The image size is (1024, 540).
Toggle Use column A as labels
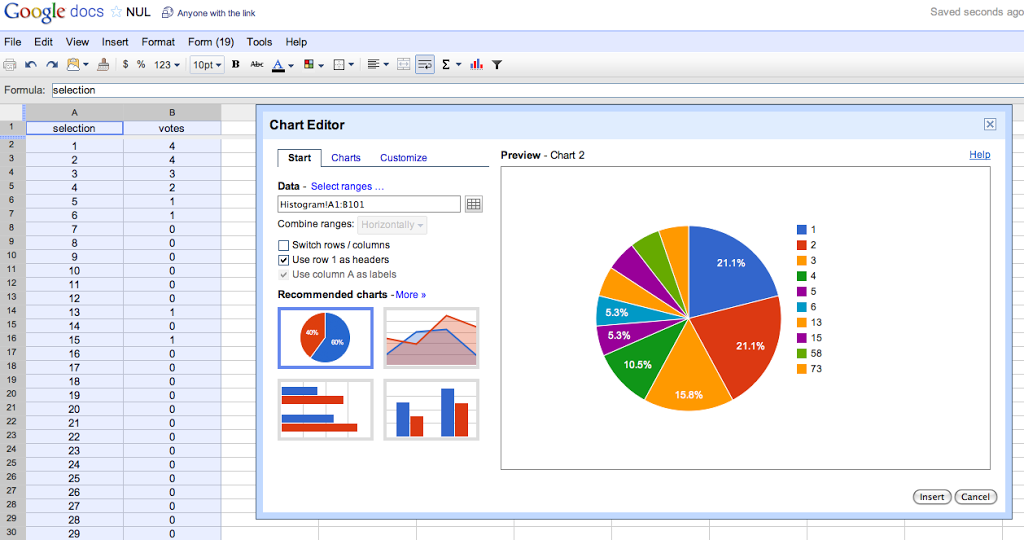pos(283,275)
